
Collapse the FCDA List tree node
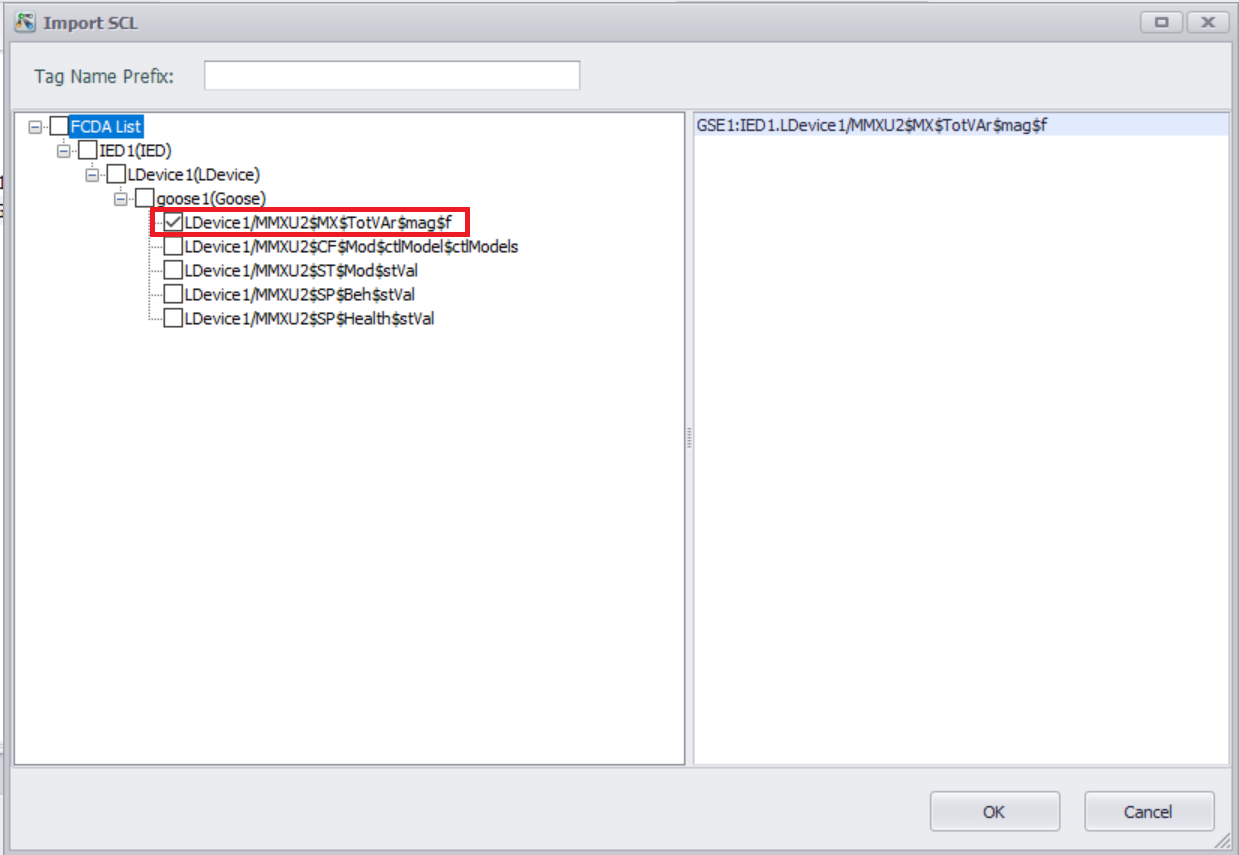tap(36, 127)
